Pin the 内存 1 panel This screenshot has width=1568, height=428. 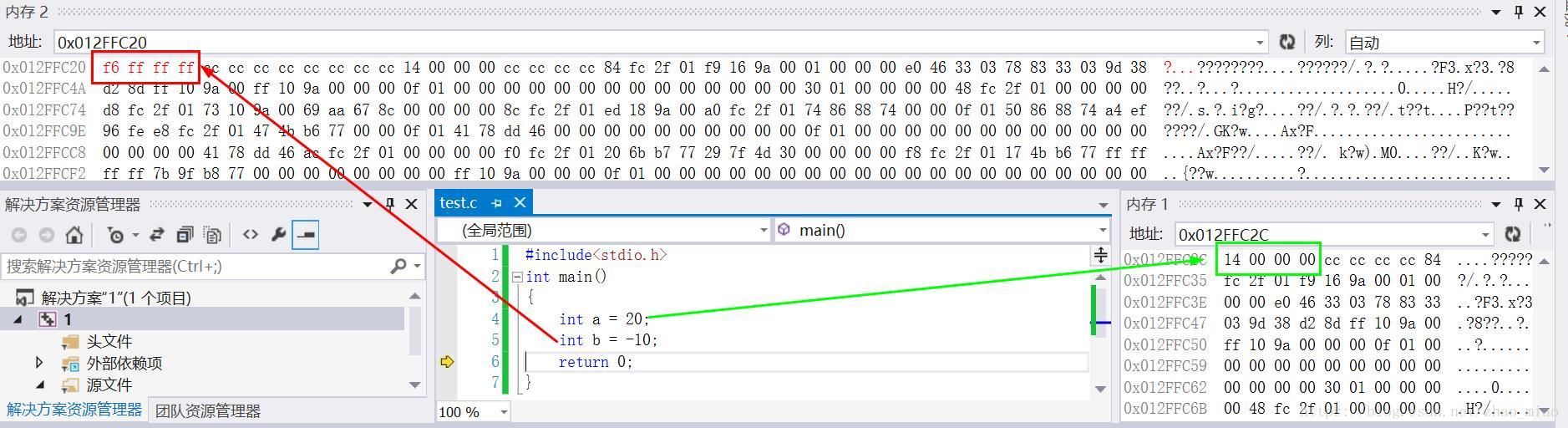coord(1519,204)
